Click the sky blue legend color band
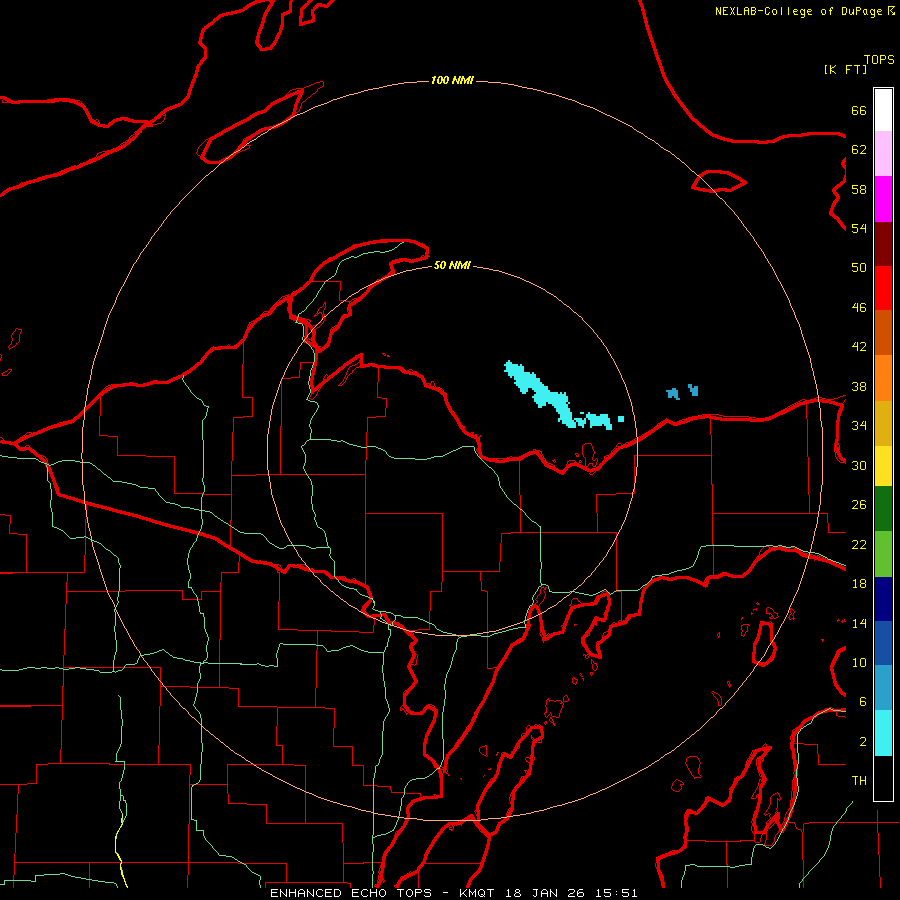The image size is (900, 900). tap(883, 688)
